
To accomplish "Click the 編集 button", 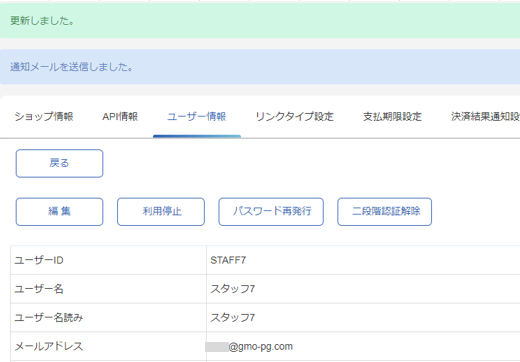I will (x=59, y=212).
